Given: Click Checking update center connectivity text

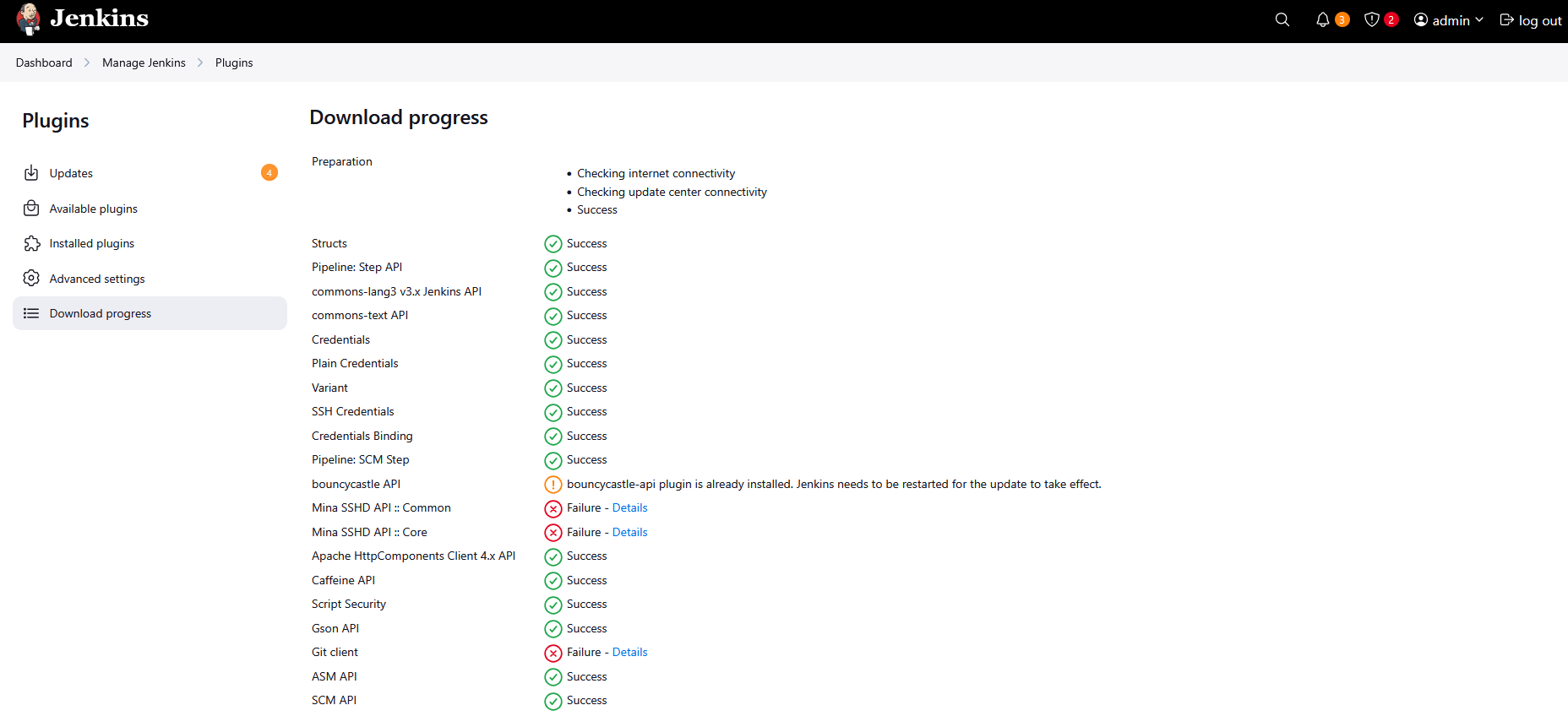Looking at the screenshot, I should pos(672,192).
